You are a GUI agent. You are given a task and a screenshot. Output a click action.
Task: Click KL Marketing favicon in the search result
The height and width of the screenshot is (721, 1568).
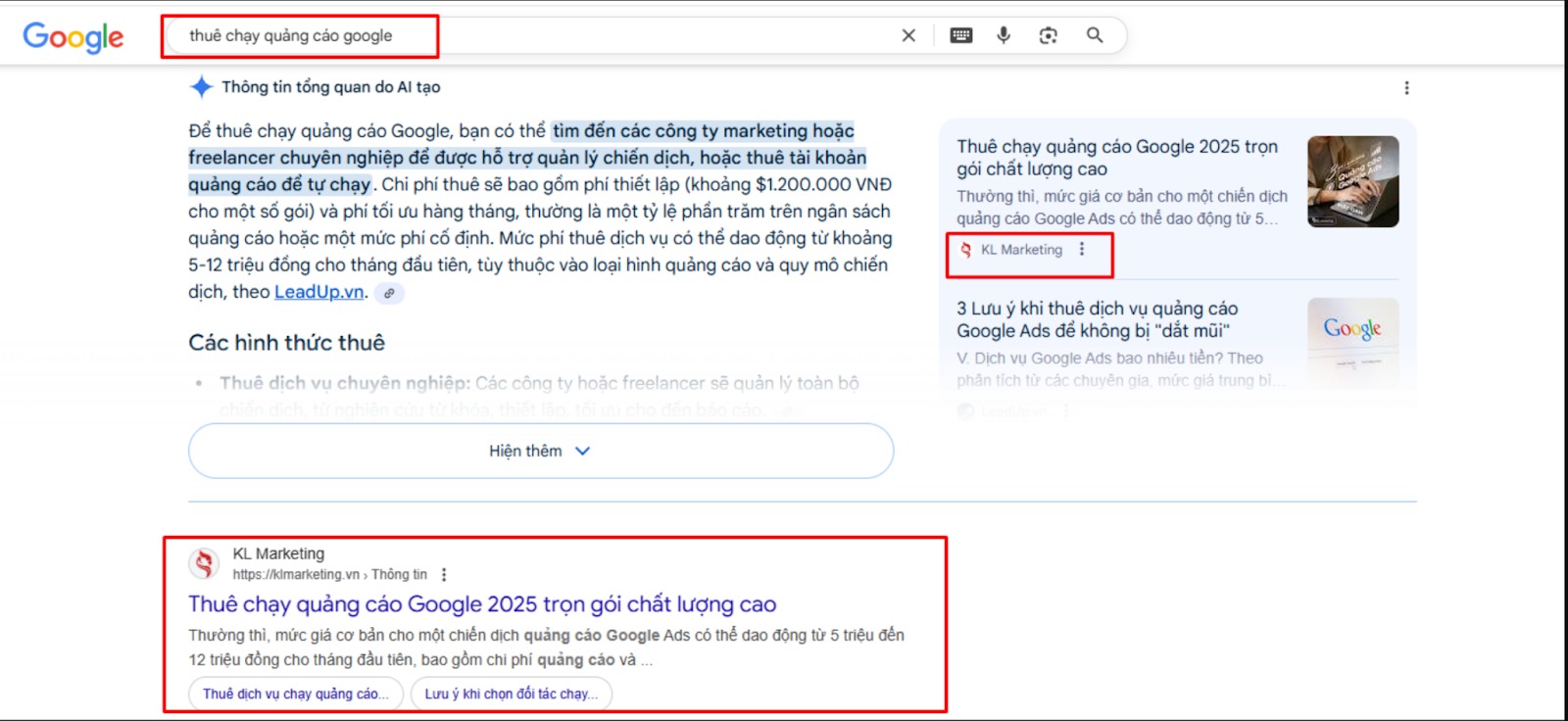(204, 563)
